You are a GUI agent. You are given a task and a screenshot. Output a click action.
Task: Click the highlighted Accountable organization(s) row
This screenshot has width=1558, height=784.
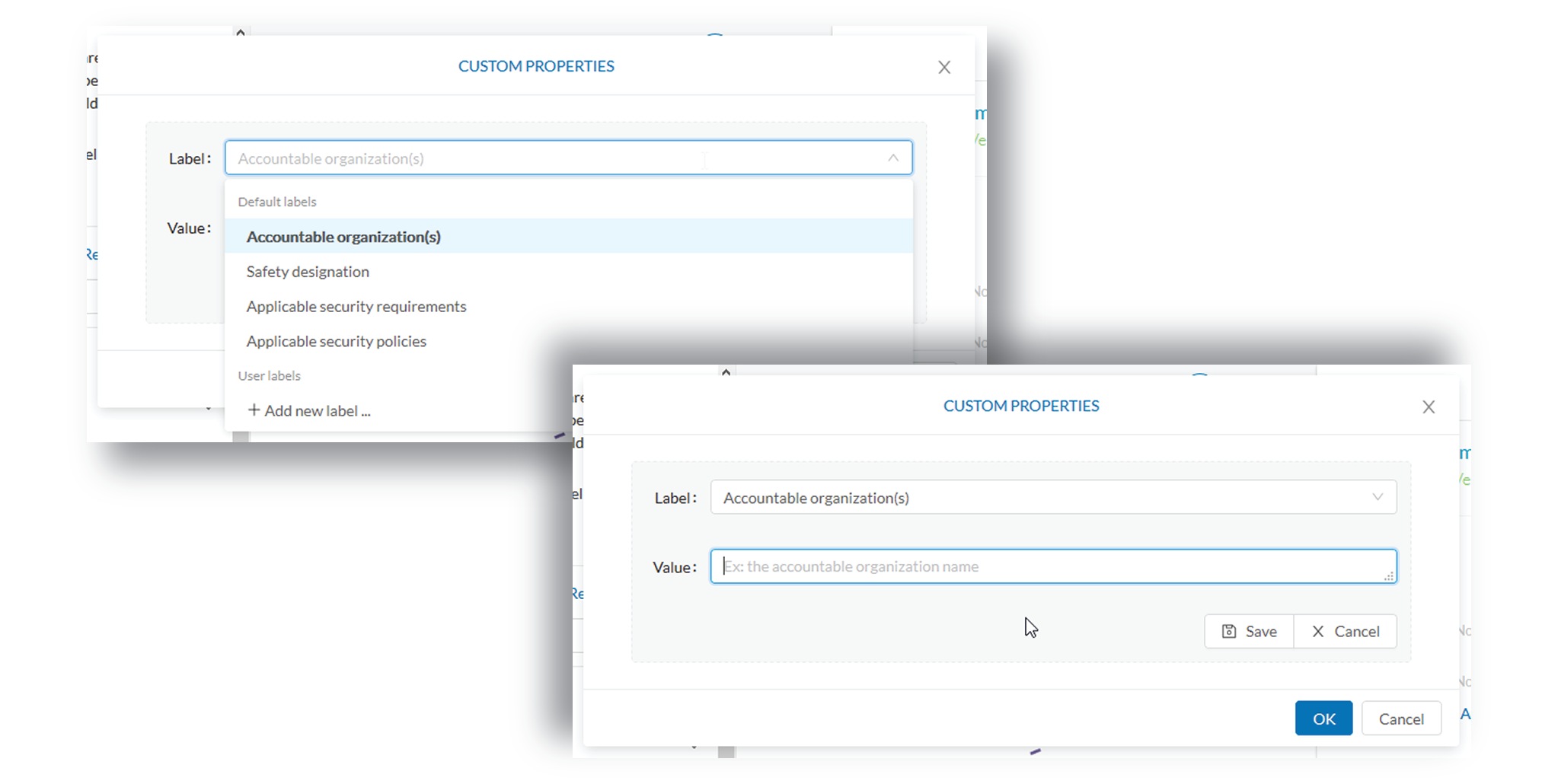click(343, 237)
